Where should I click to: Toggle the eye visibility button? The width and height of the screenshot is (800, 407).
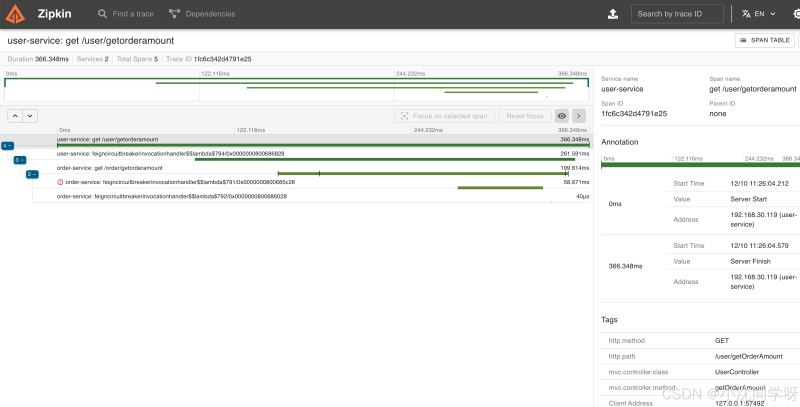[562, 116]
